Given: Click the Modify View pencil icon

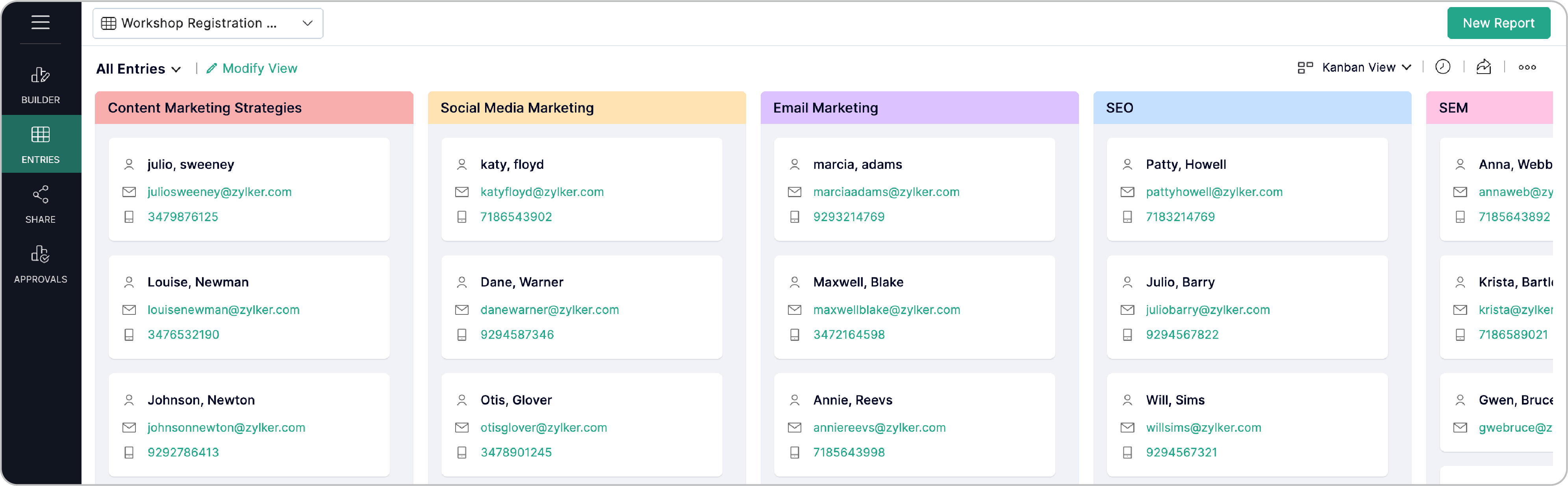Looking at the screenshot, I should pos(211,69).
